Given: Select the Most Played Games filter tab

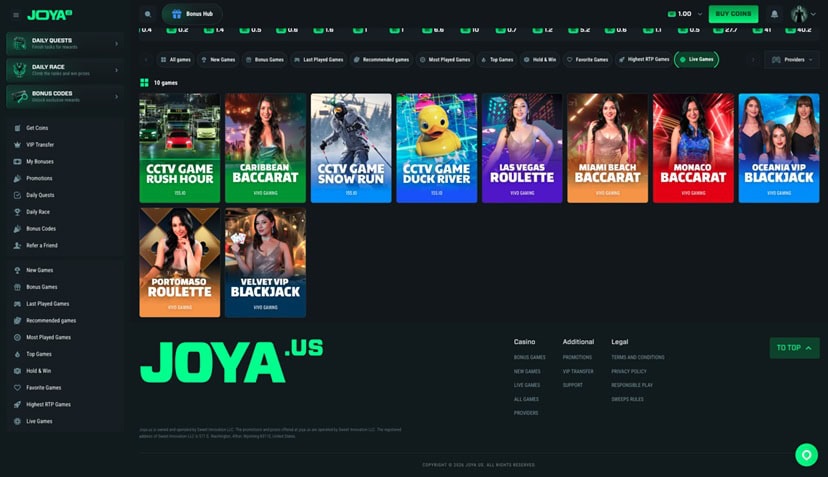Looking at the screenshot, I should click(445, 60).
